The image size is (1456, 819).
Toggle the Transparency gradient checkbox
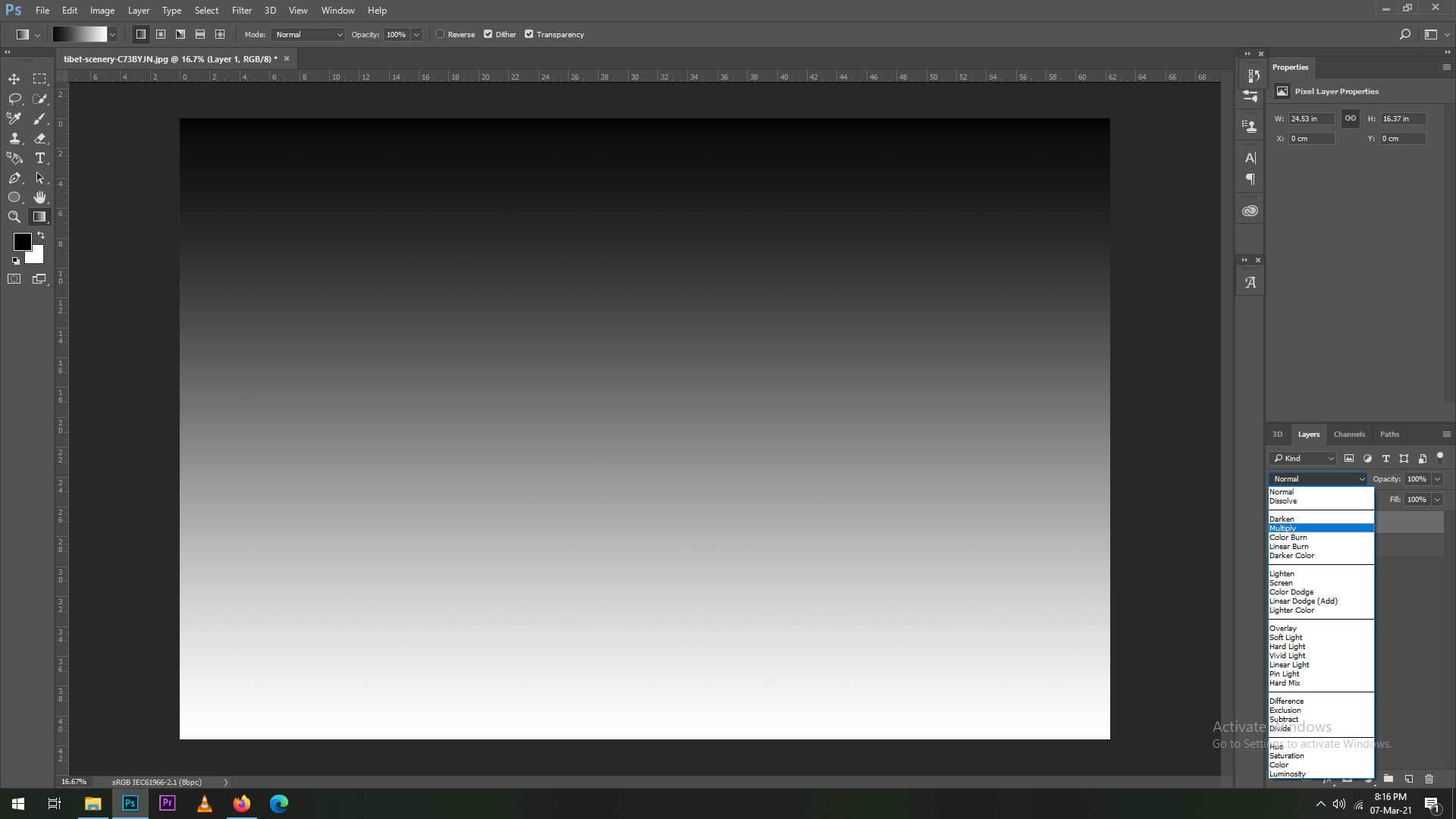point(530,34)
